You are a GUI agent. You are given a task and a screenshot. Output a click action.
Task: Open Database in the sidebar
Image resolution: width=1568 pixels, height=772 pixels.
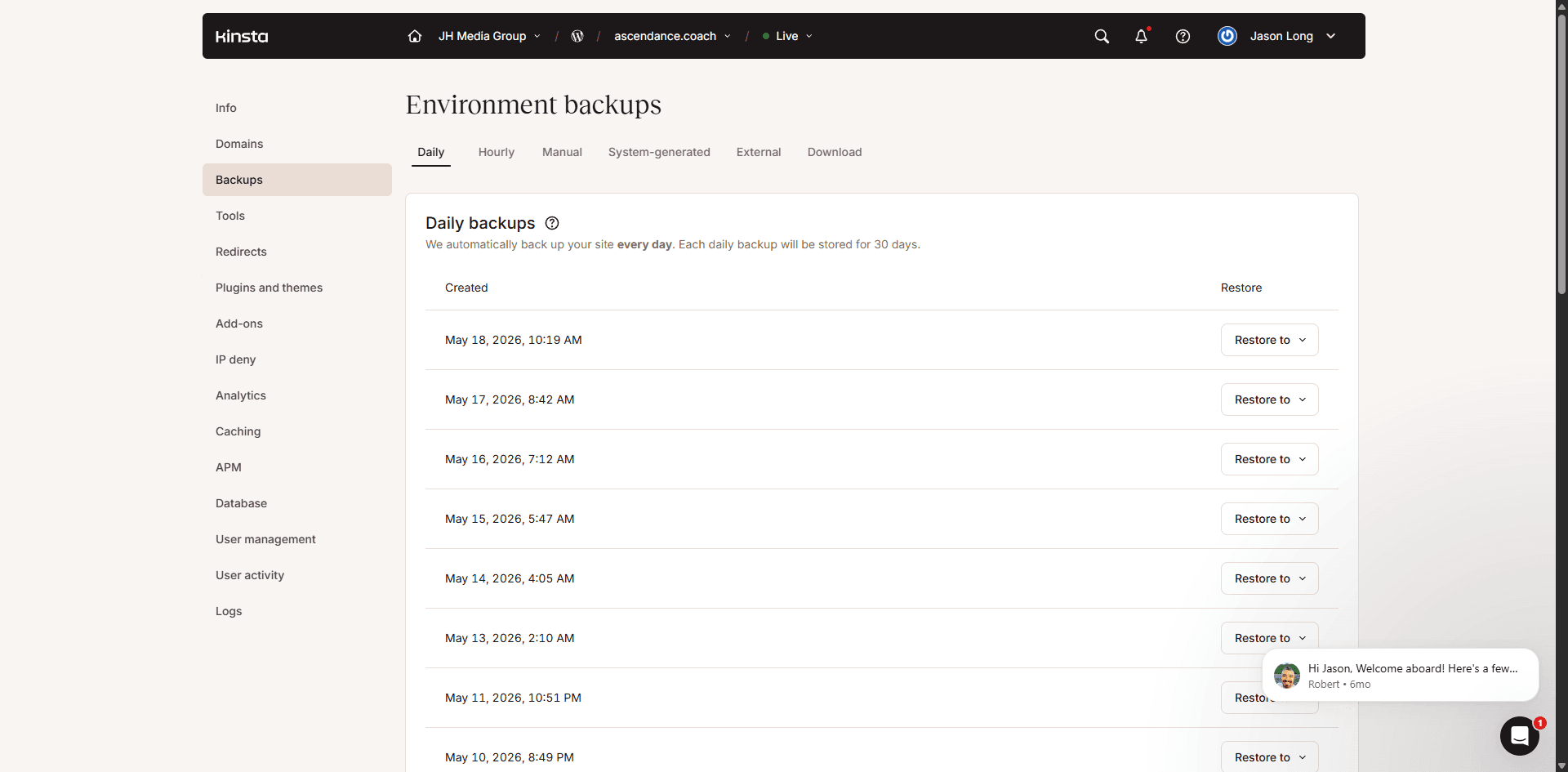tap(297, 503)
